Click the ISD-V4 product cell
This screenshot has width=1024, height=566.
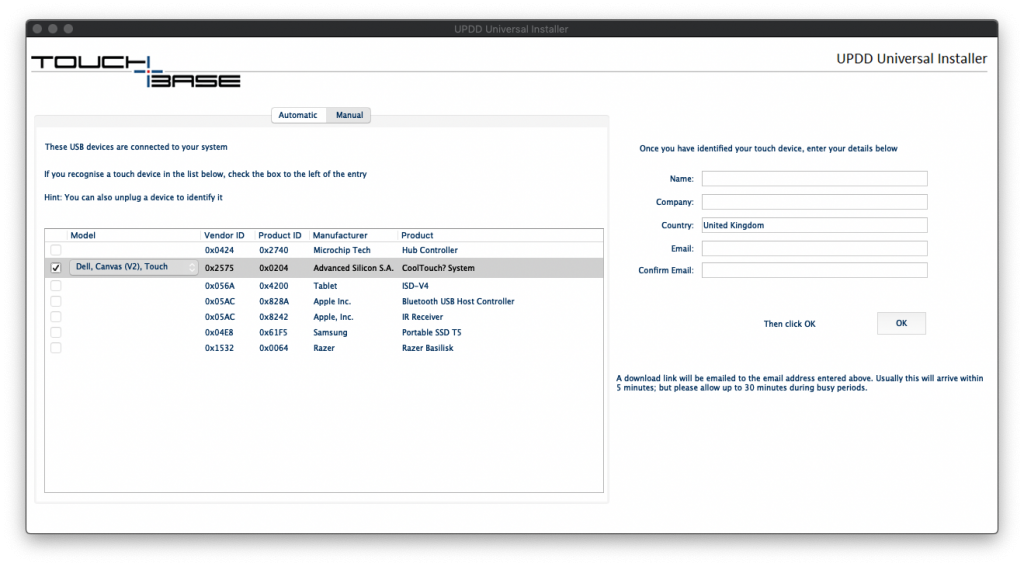click(x=415, y=286)
